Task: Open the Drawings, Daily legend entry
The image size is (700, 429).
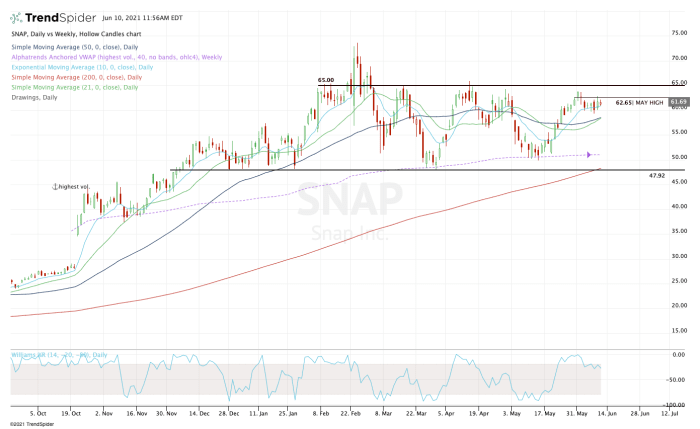Action: click(34, 97)
